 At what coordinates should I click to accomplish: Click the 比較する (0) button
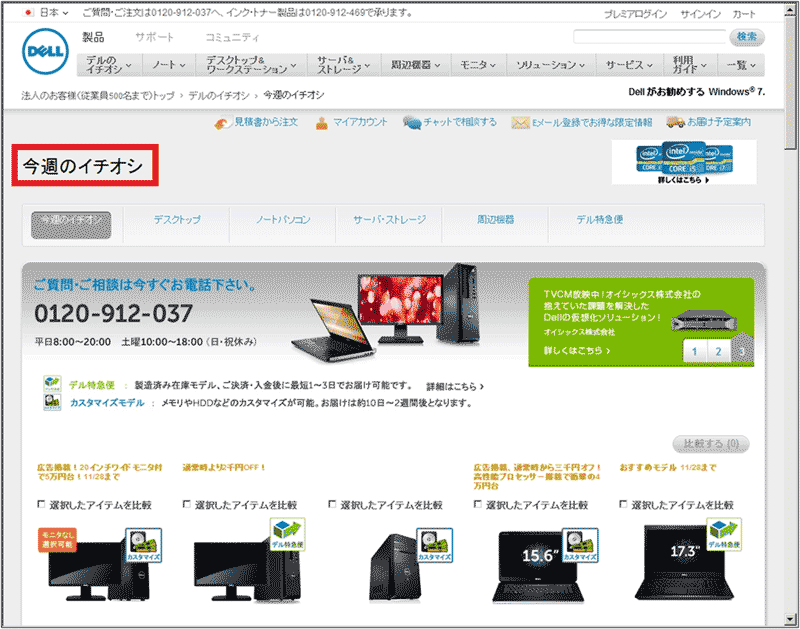click(711, 444)
